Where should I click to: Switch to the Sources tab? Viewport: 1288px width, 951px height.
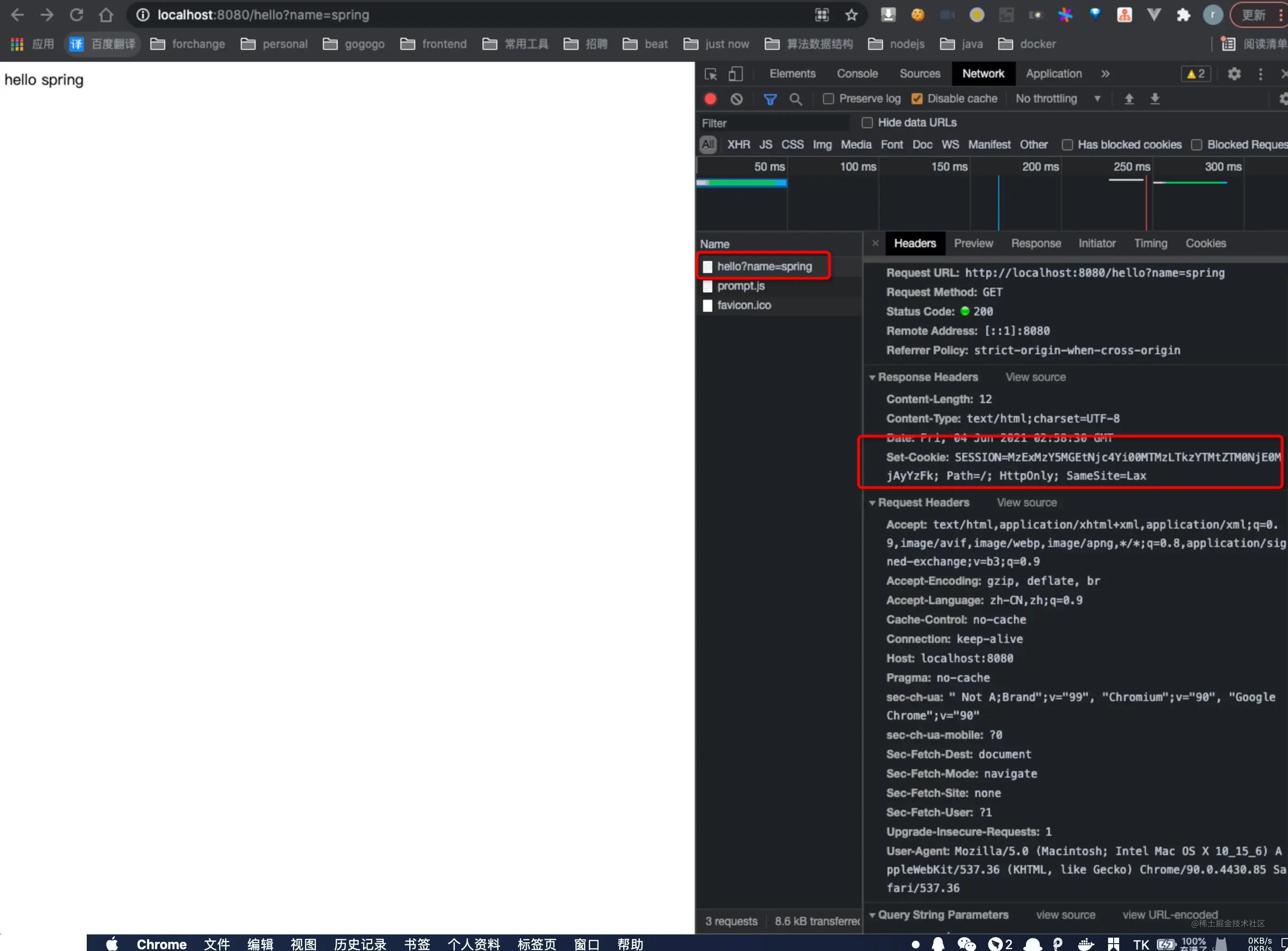tap(919, 74)
